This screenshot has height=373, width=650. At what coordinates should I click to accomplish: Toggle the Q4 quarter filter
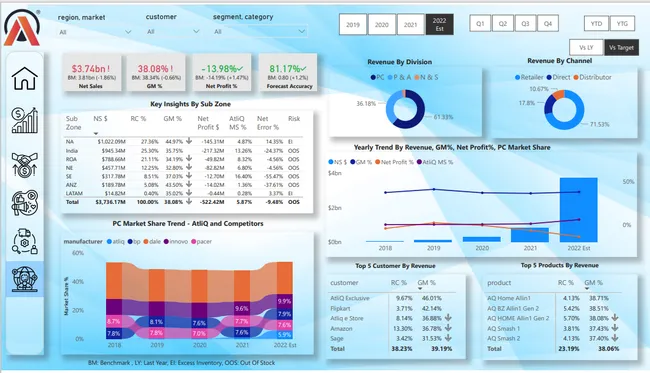tap(548, 24)
